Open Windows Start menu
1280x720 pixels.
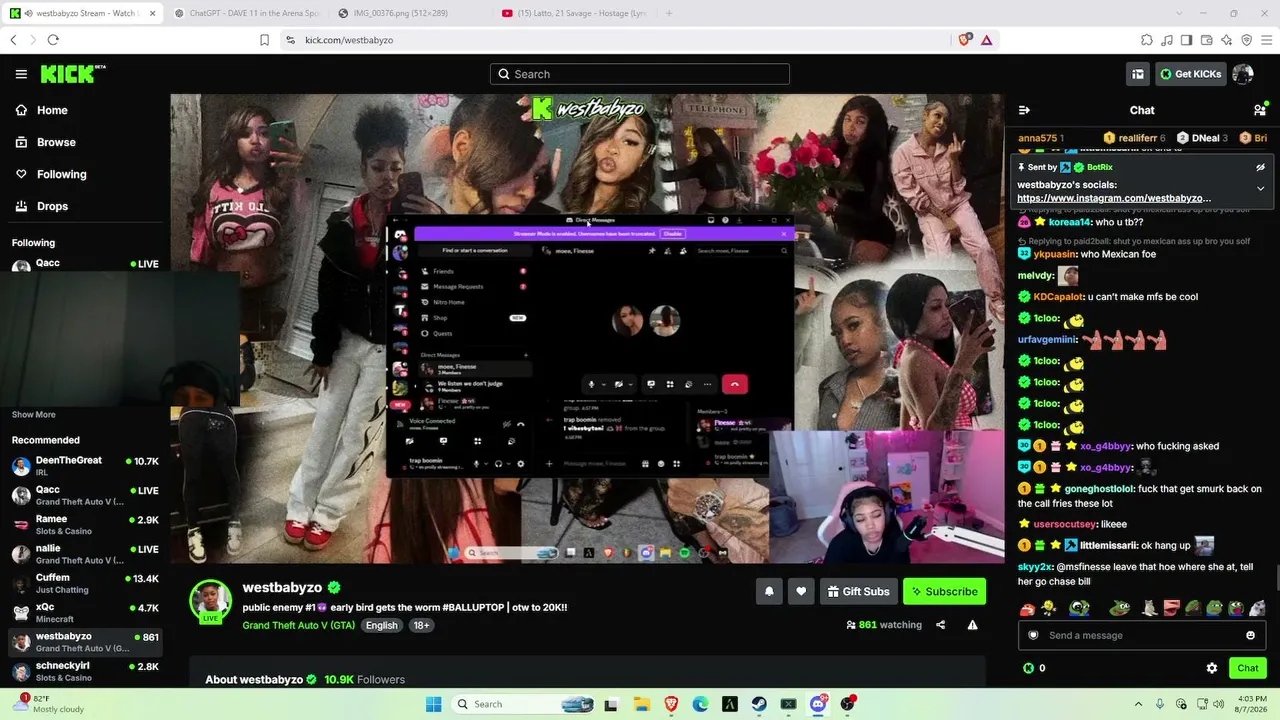coord(433,704)
